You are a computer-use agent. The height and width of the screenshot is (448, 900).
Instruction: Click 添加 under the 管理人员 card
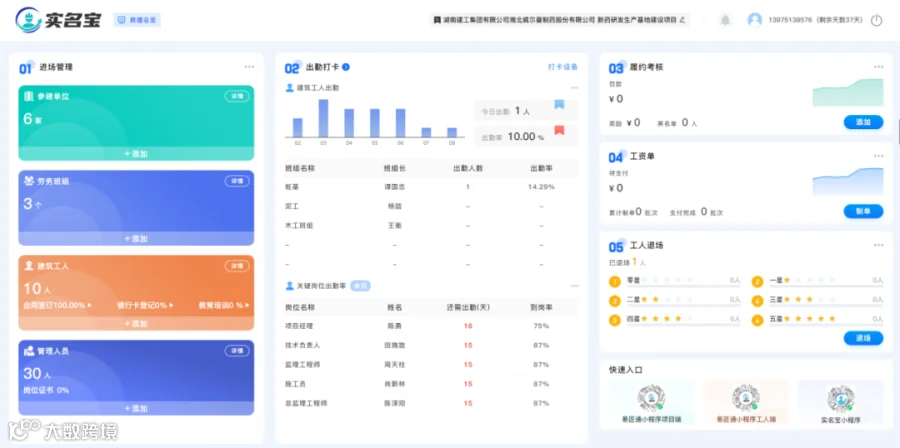tap(136, 408)
